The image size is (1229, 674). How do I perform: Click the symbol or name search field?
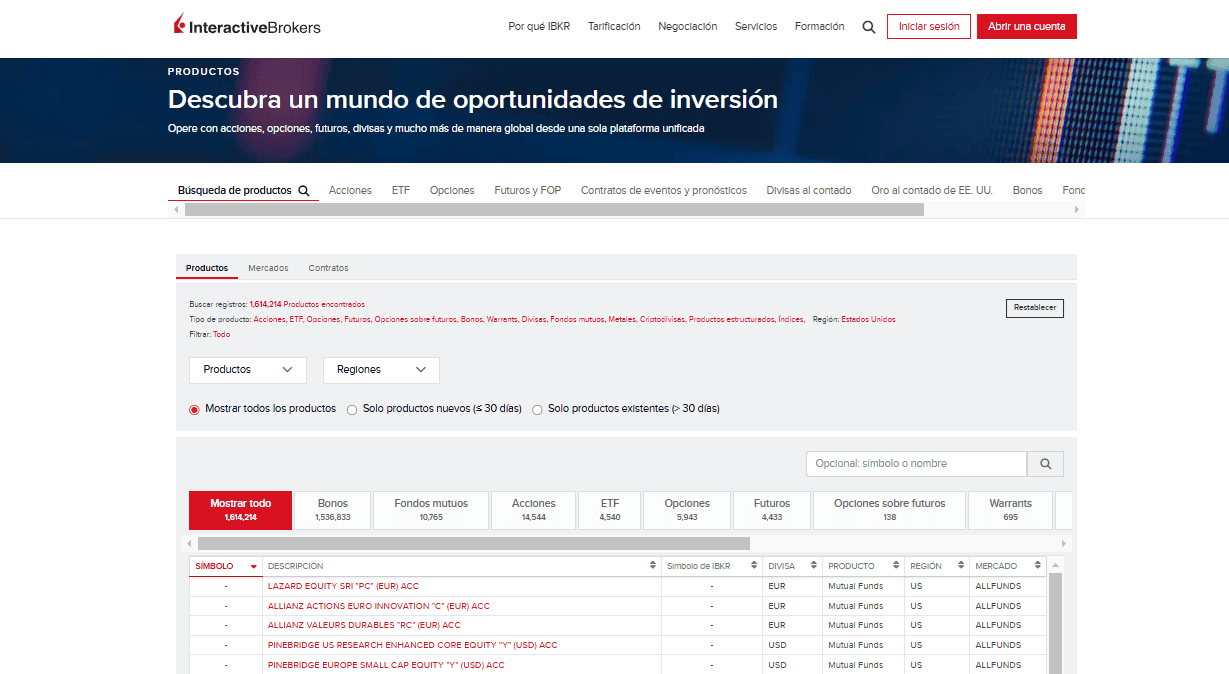(x=916, y=464)
